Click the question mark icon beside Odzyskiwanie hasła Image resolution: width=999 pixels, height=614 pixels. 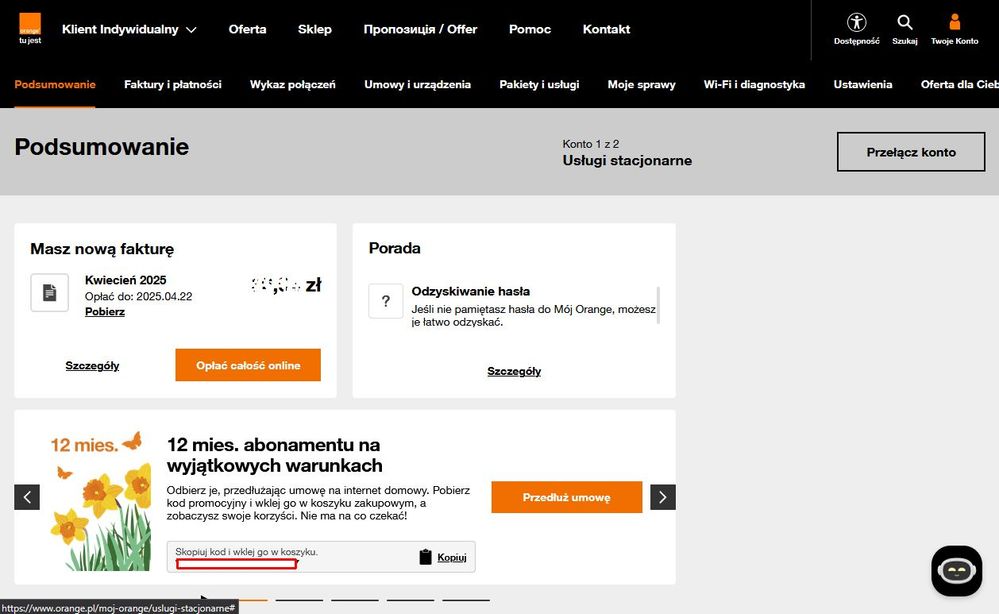point(385,301)
